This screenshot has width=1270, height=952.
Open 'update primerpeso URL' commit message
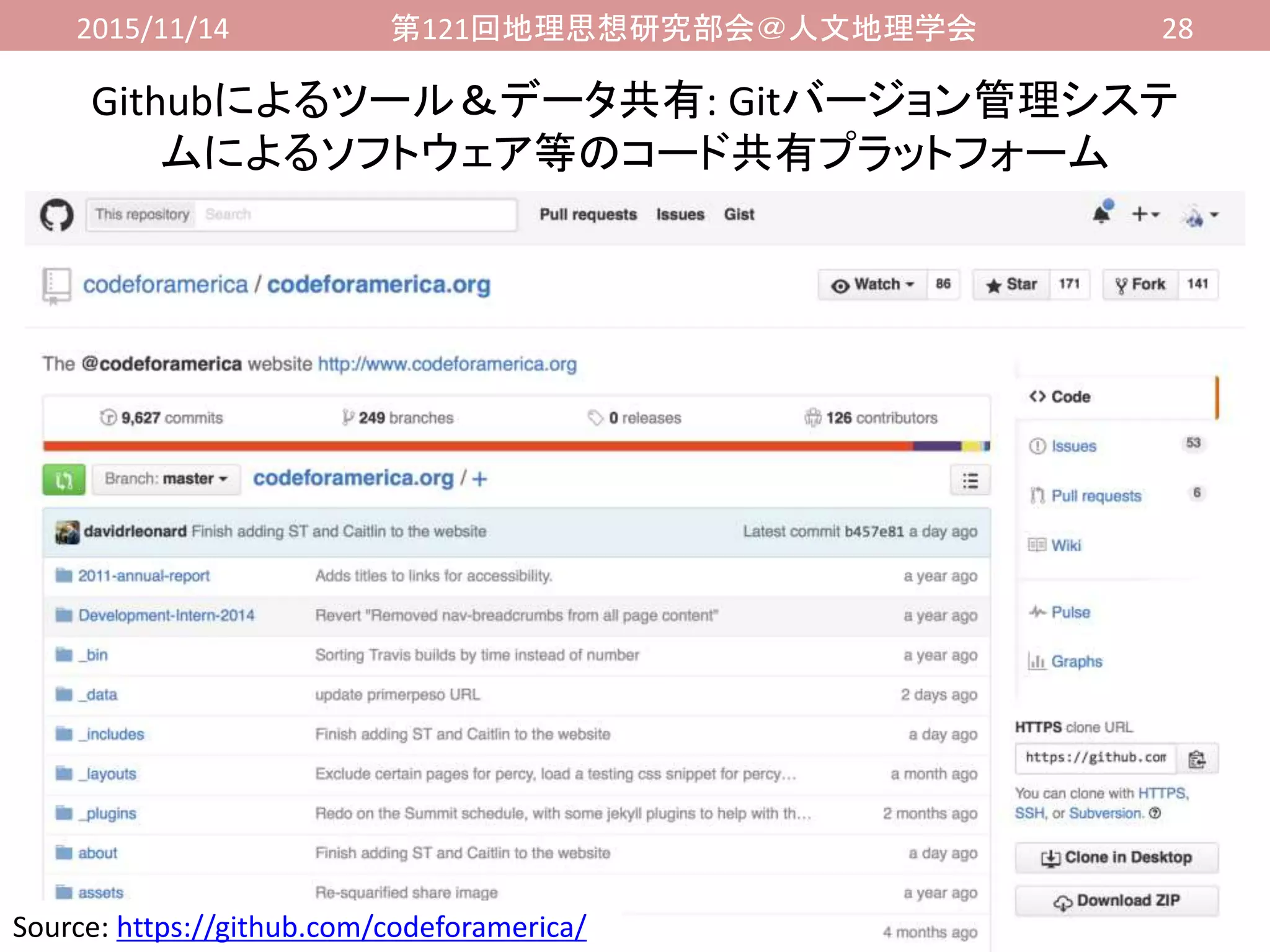click(397, 695)
